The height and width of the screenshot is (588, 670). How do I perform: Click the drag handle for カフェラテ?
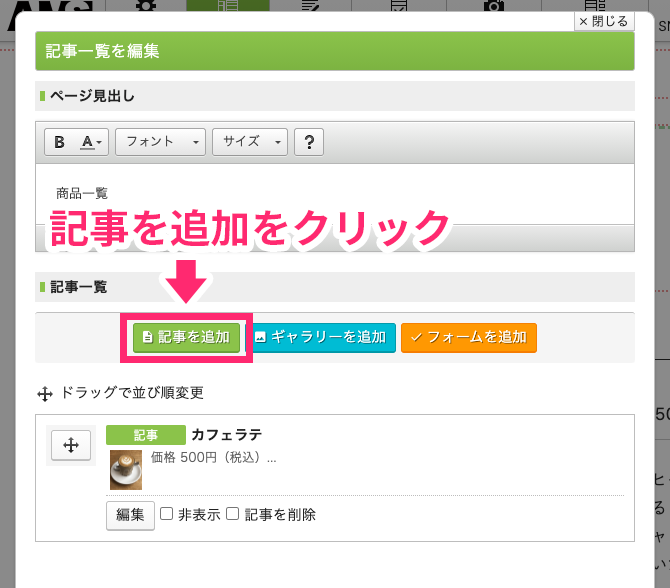click(70, 446)
